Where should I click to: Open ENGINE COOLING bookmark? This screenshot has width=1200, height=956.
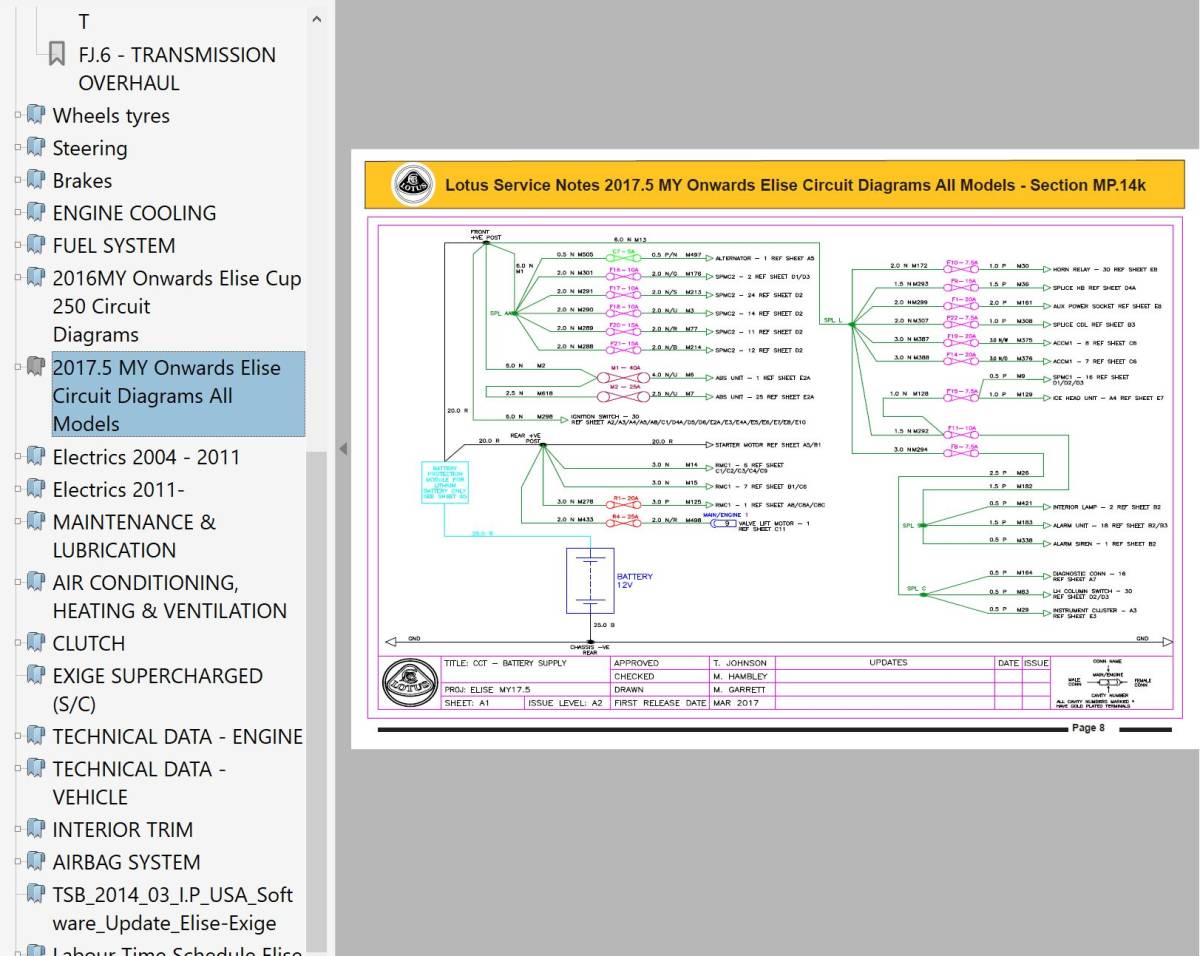(x=134, y=213)
